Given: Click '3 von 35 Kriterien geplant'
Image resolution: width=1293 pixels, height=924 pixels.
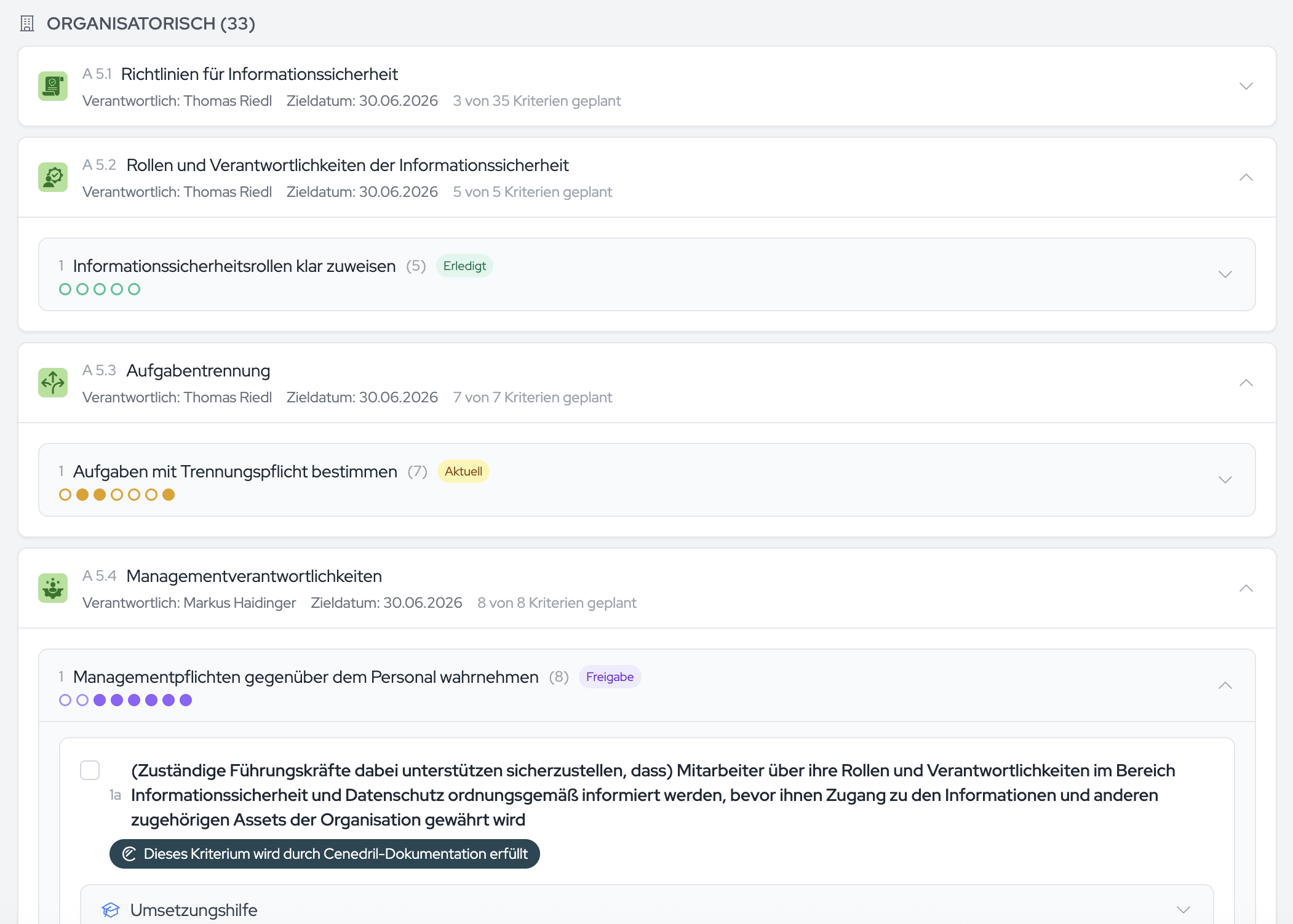Looking at the screenshot, I should [x=537, y=101].
